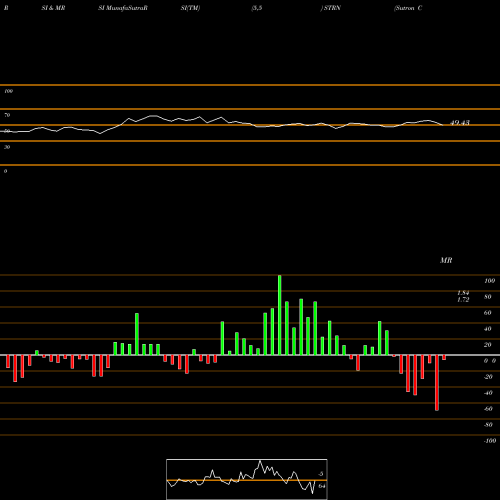The width and height of the screenshot is (500, 500).
Task: Click the ") STRN" ticker text
Action: click(331, 8)
